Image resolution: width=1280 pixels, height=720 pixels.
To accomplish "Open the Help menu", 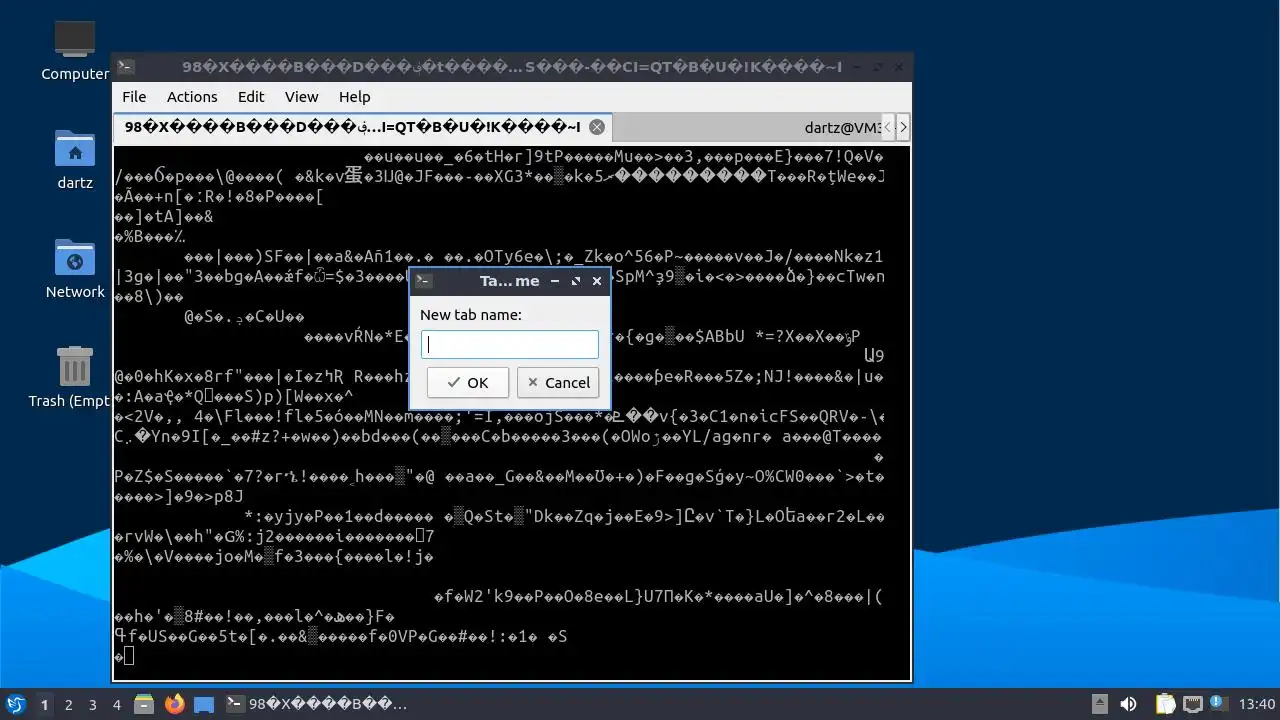I will pyautogui.click(x=354, y=97).
